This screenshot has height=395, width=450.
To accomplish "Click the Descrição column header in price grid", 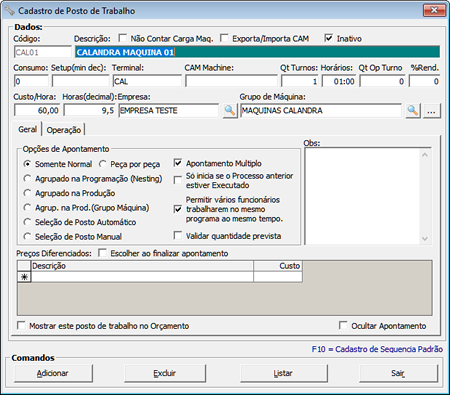I will [142, 266].
